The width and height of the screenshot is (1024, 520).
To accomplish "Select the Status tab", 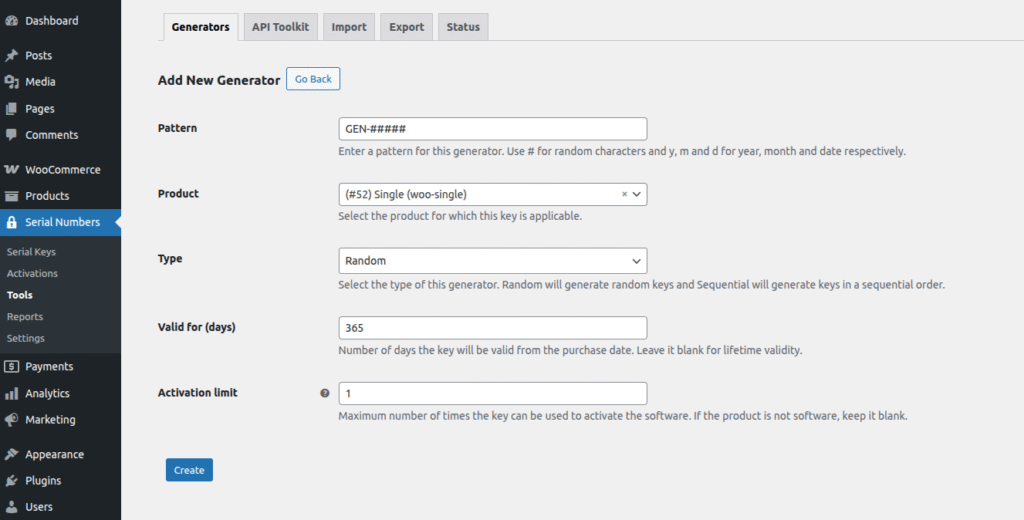I will pyautogui.click(x=463, y=27).
